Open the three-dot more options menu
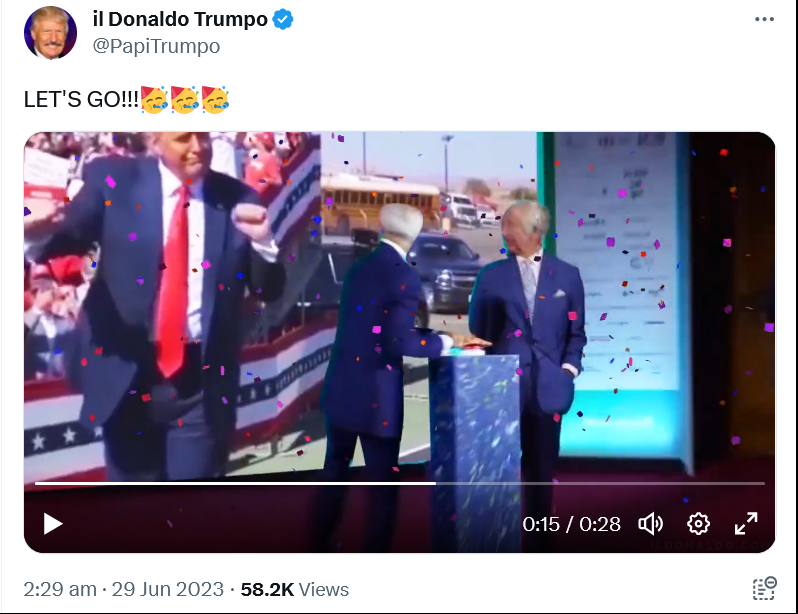The image size is (798, 614). coord(764,19)
